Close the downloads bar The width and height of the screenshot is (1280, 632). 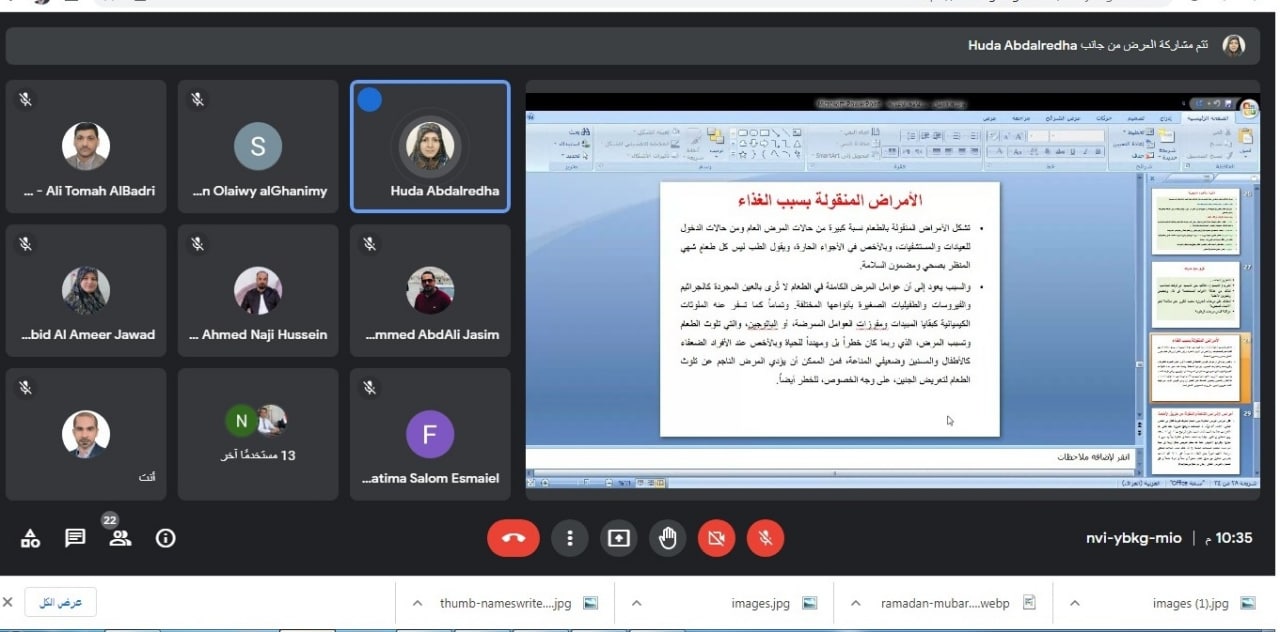point(9,602)
